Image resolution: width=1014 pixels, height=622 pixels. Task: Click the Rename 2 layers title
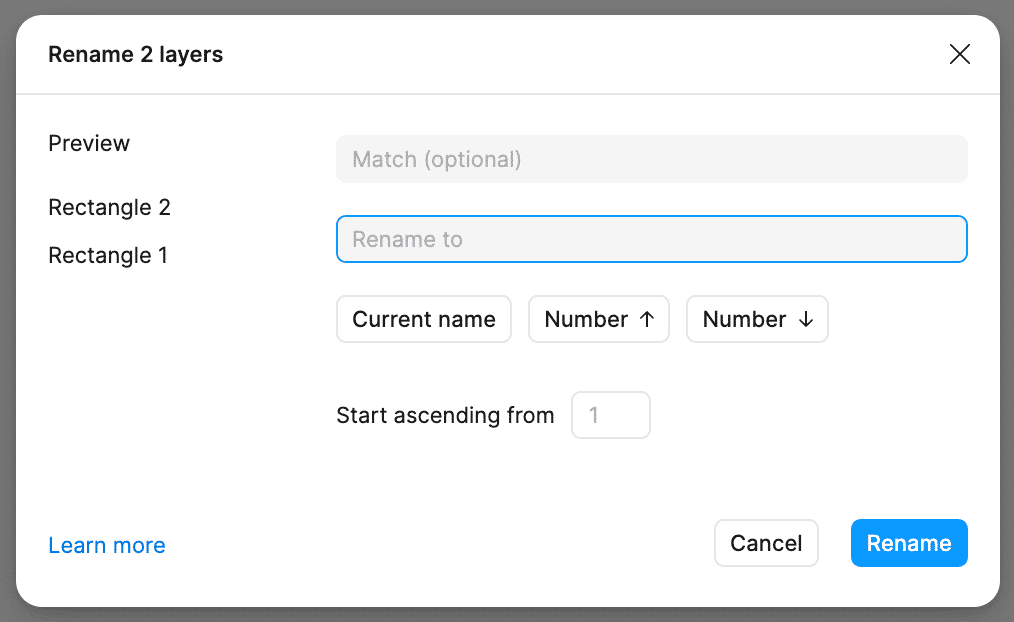click(x=136, y=54)
